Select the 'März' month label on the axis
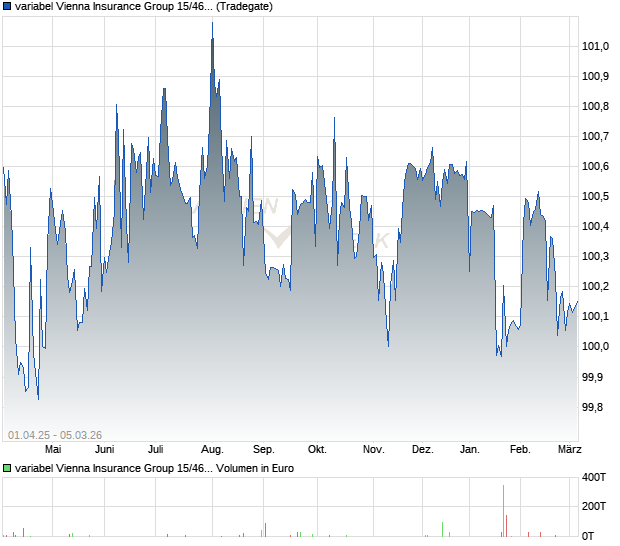The height and width of the screenshot is (546, 620). click(566, 450)
